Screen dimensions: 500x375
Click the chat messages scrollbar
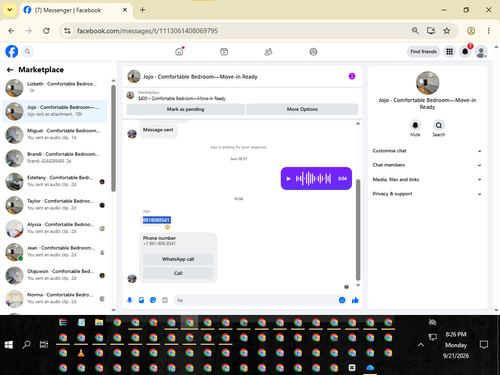(x=358, y=230)
